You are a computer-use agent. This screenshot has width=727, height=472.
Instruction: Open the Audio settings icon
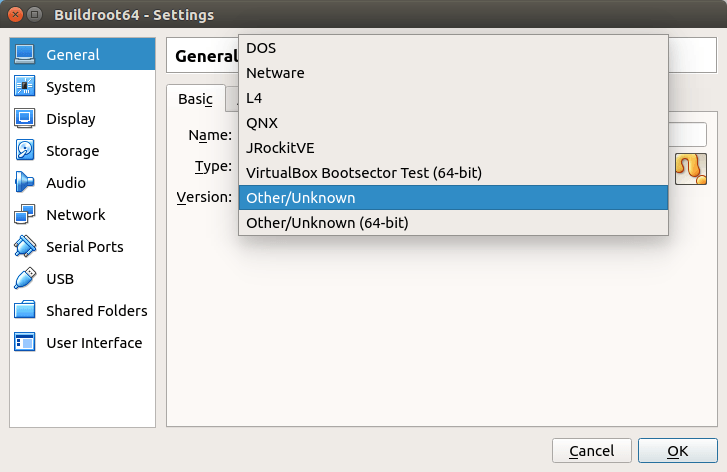pos(25,183)
